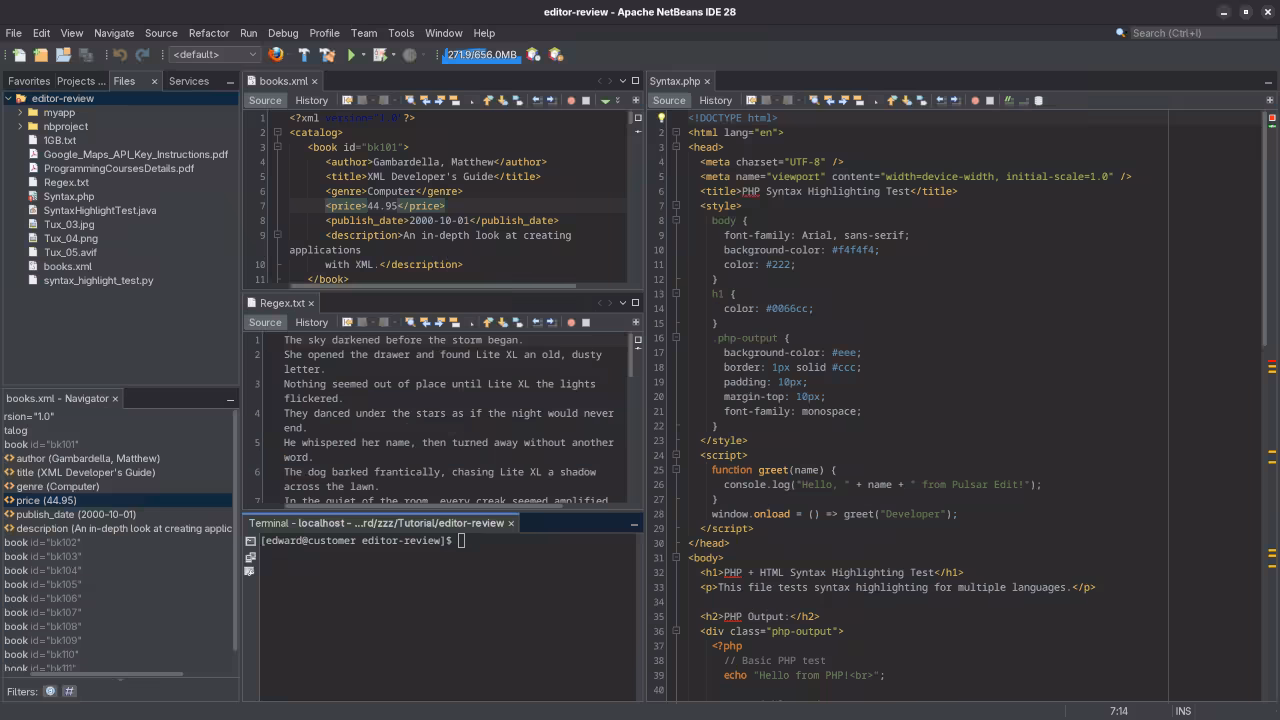Toggle insert mode via INS in status bar
Image resolution: width=1280 pixels, height=720 pixels.
(1183, 710)
